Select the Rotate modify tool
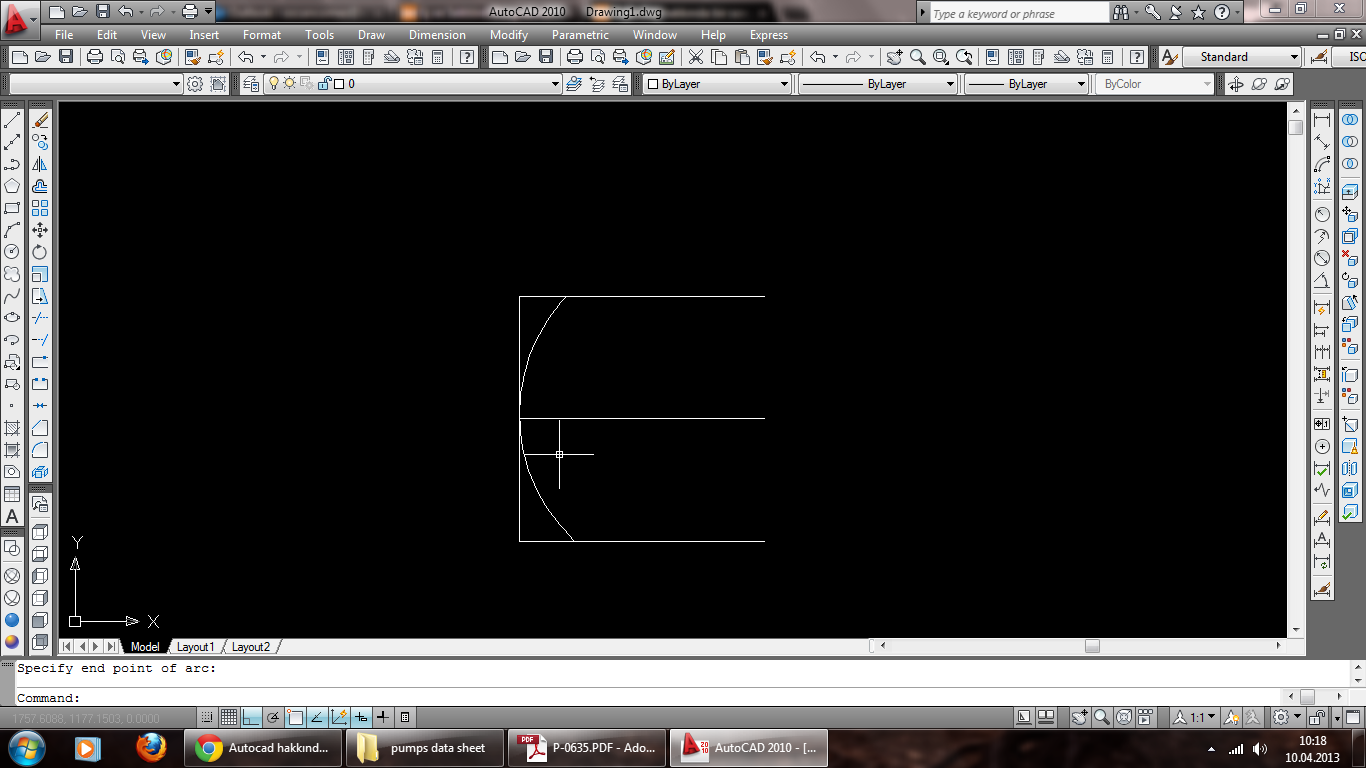Screen dimensions: 1366x768 tap(40, 252)
